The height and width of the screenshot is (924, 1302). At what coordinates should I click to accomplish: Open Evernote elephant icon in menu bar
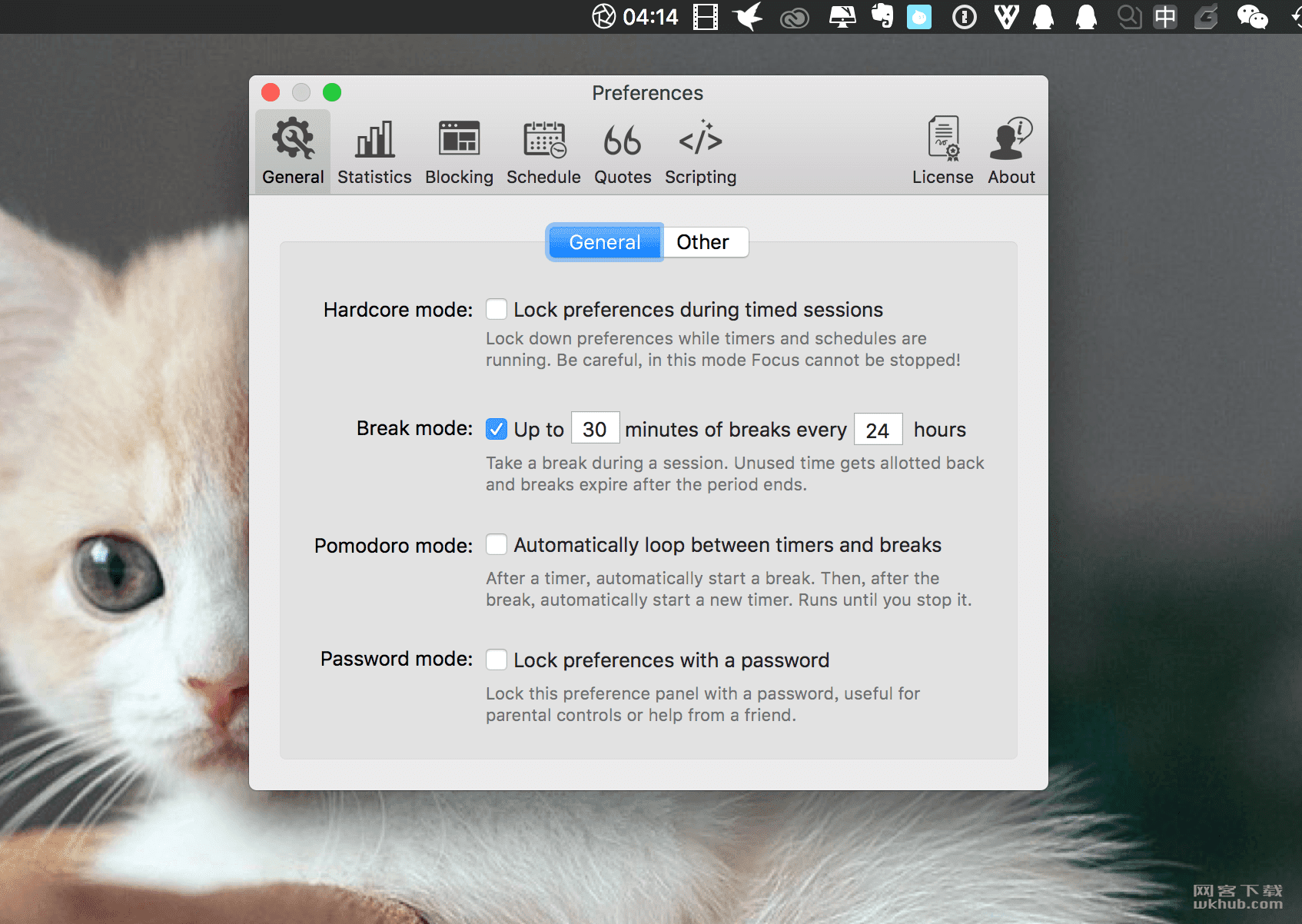point(882,16)
